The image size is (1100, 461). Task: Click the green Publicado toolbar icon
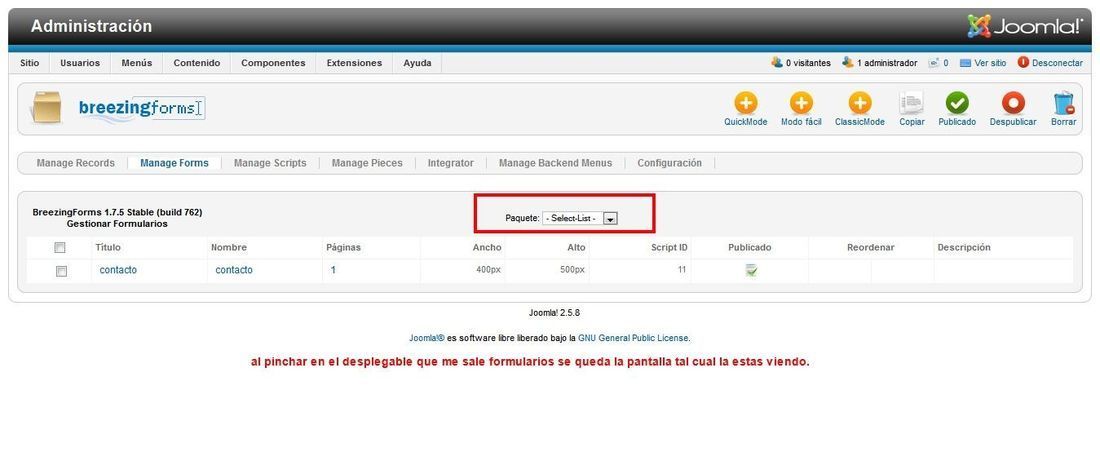[x=957, y=103]
